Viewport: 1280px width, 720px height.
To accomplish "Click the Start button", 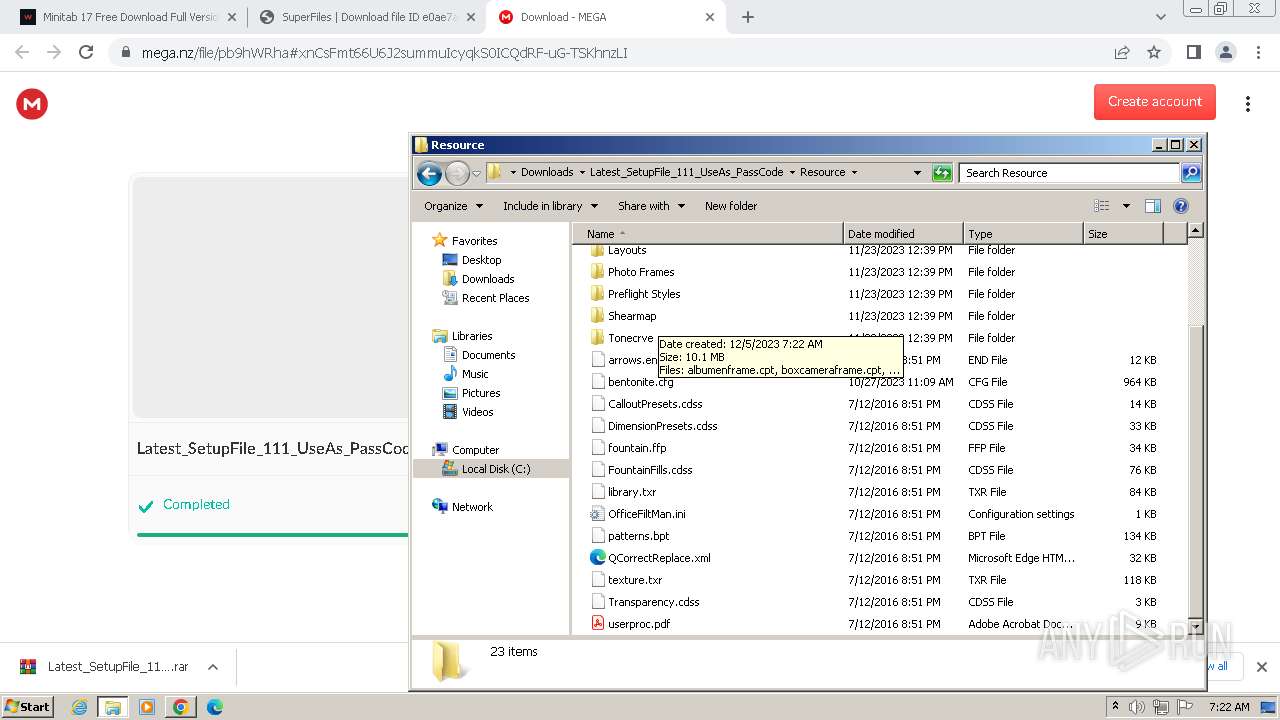I will pyautogui.click(x=28, y=706).
